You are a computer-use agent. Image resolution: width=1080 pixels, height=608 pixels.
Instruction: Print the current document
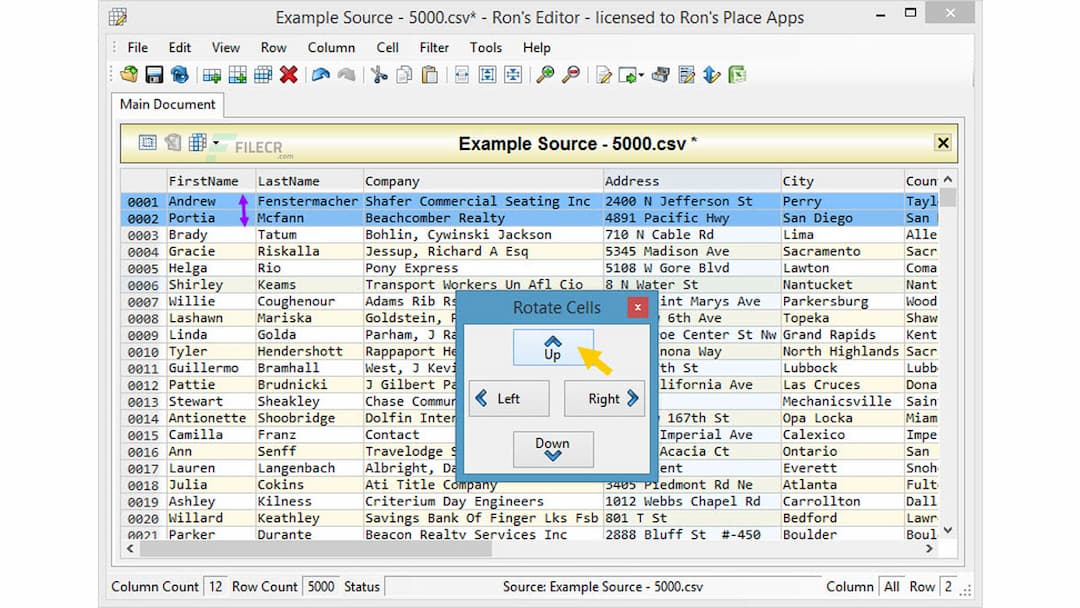point(660,74)
